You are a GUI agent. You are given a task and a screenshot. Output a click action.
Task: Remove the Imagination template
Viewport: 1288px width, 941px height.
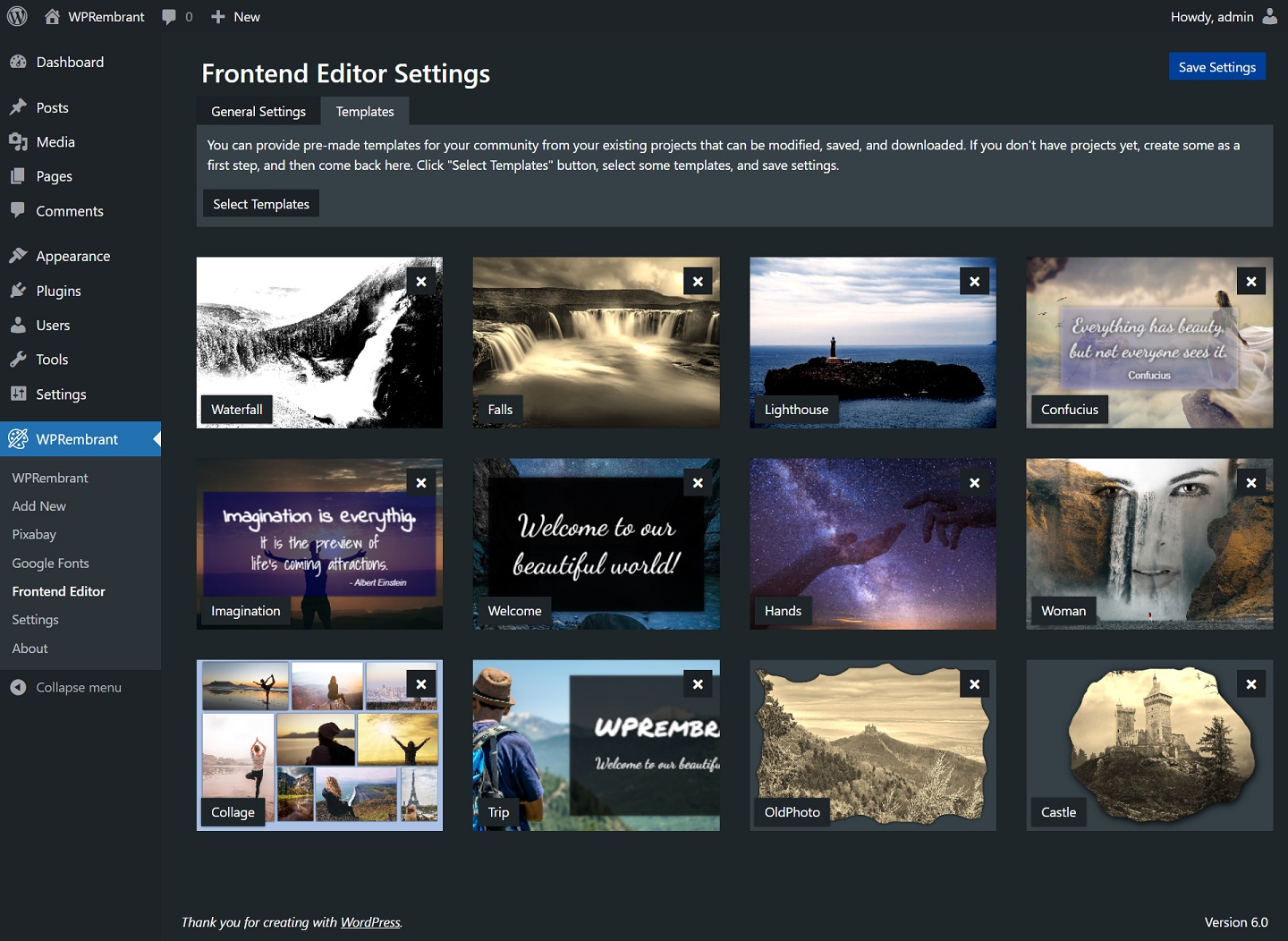(x=421, y=482)
